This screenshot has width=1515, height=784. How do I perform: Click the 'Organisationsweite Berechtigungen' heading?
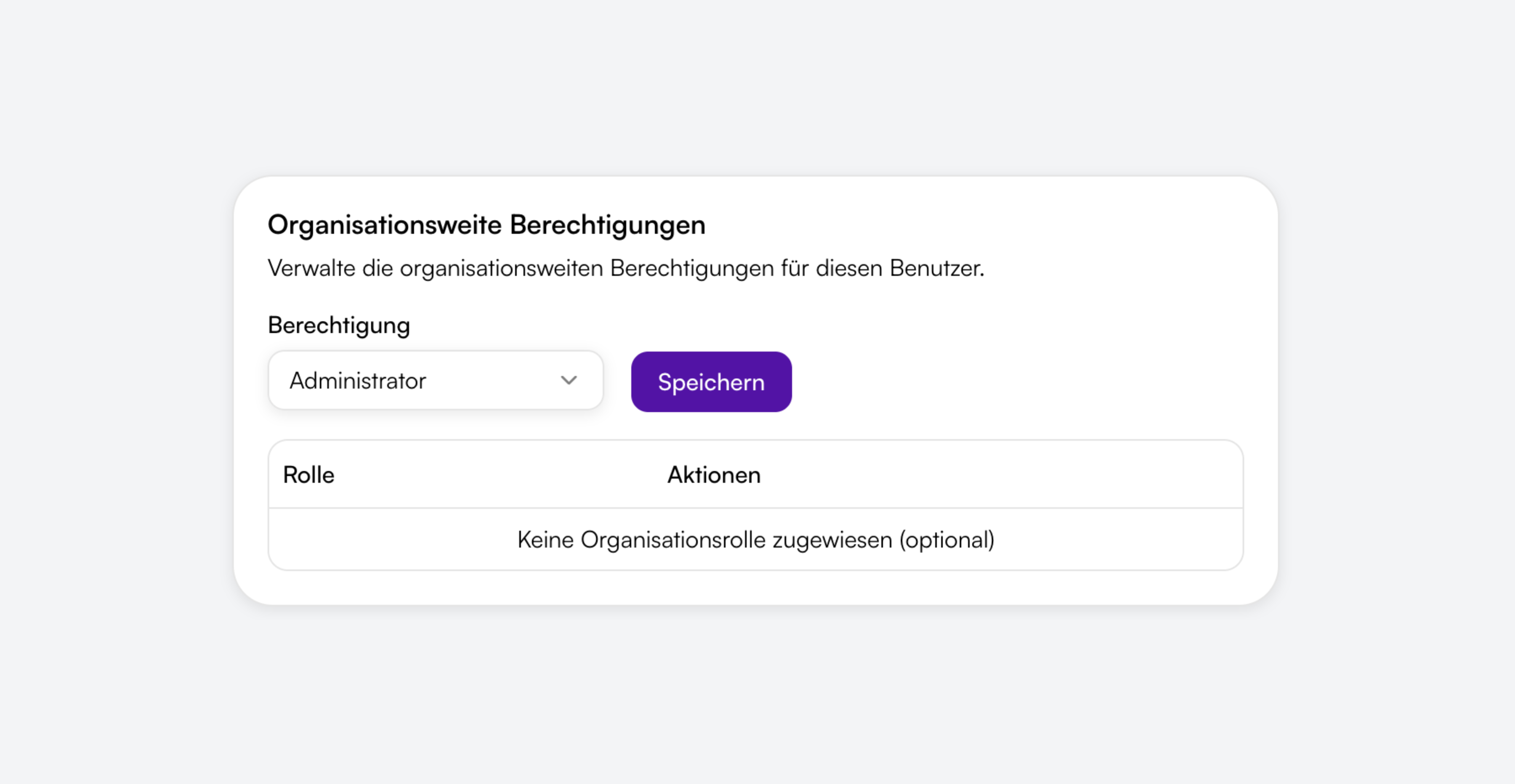click(x=486, y=225)
